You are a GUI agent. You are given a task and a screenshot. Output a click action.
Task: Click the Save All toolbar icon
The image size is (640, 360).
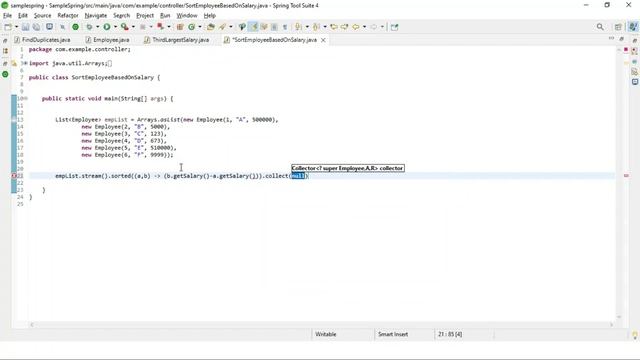coord(36,27)
